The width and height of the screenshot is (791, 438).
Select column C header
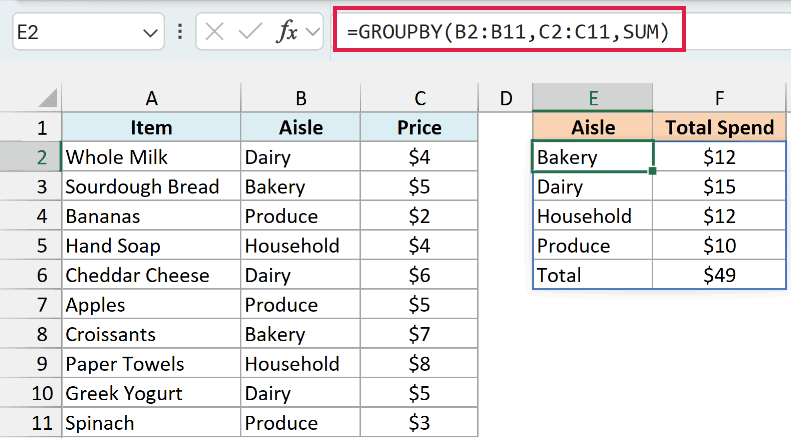[x=419, y=98]
